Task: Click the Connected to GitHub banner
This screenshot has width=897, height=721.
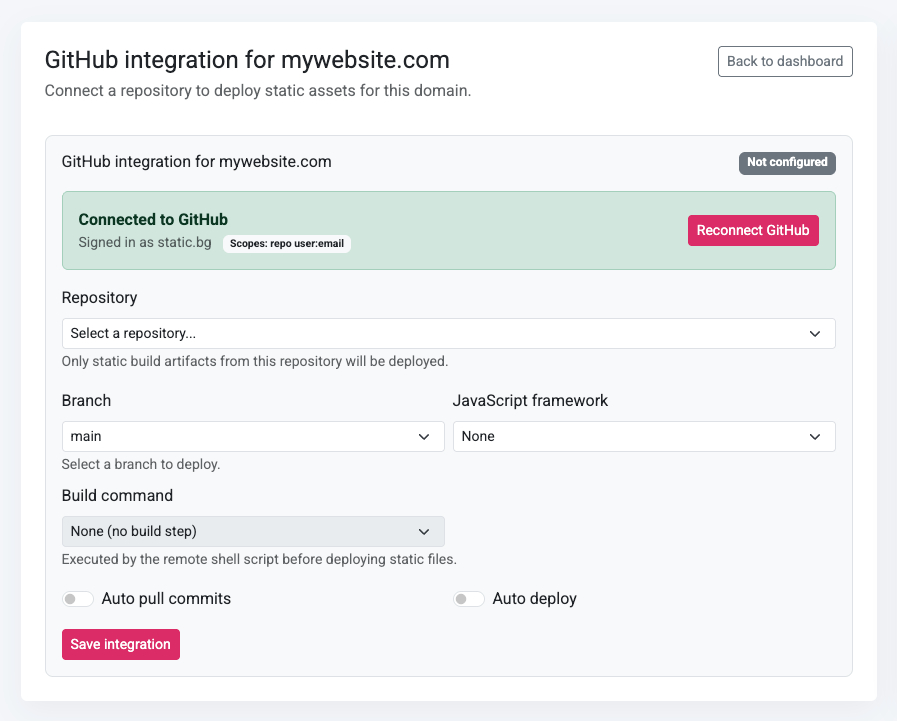Action: point(449,230)
